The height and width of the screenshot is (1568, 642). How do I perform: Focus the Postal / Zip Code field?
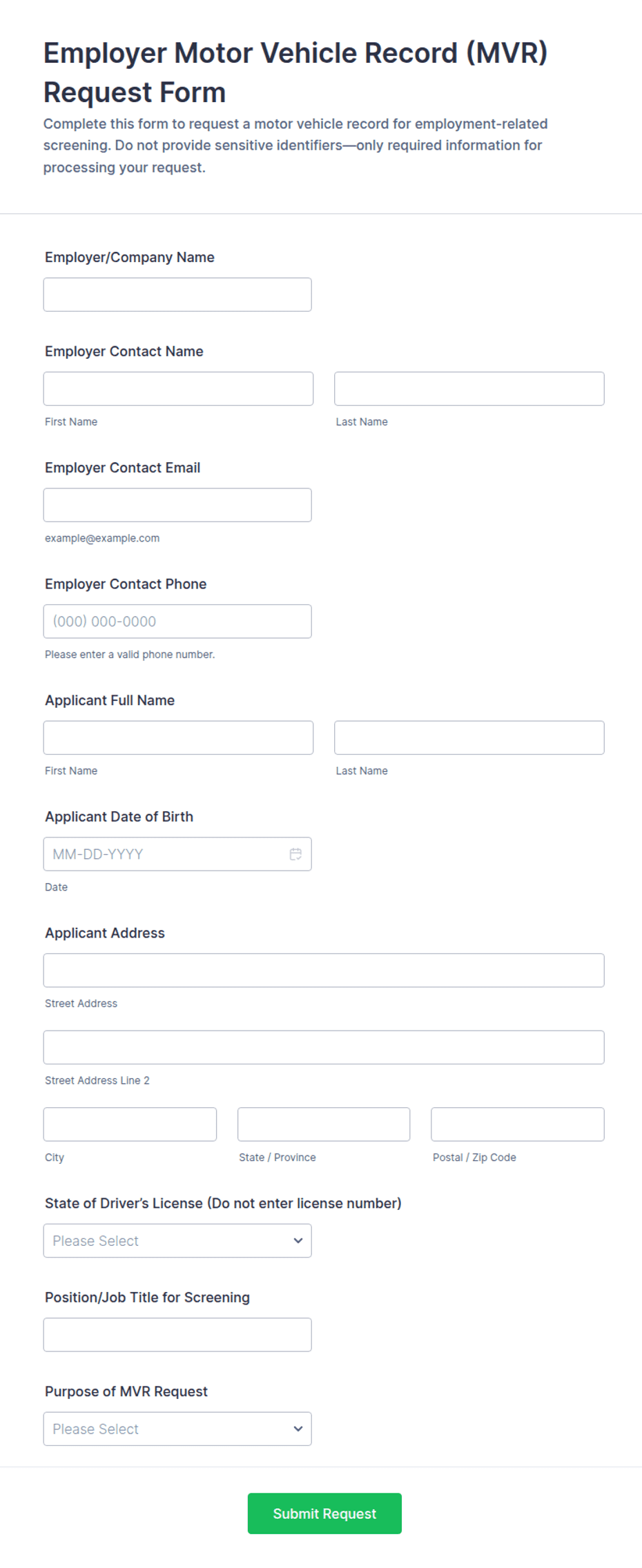(518, 1124)
